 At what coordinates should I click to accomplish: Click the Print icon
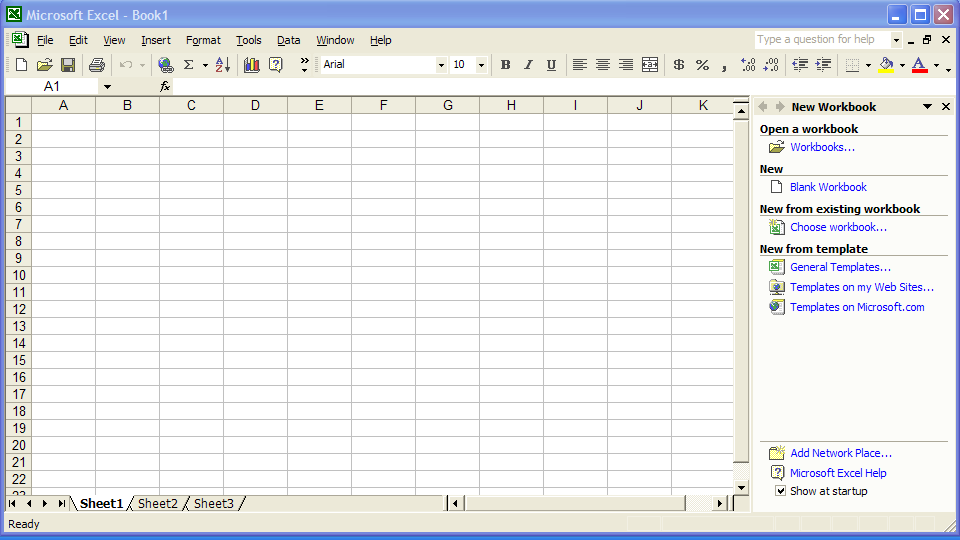point(96,65)
